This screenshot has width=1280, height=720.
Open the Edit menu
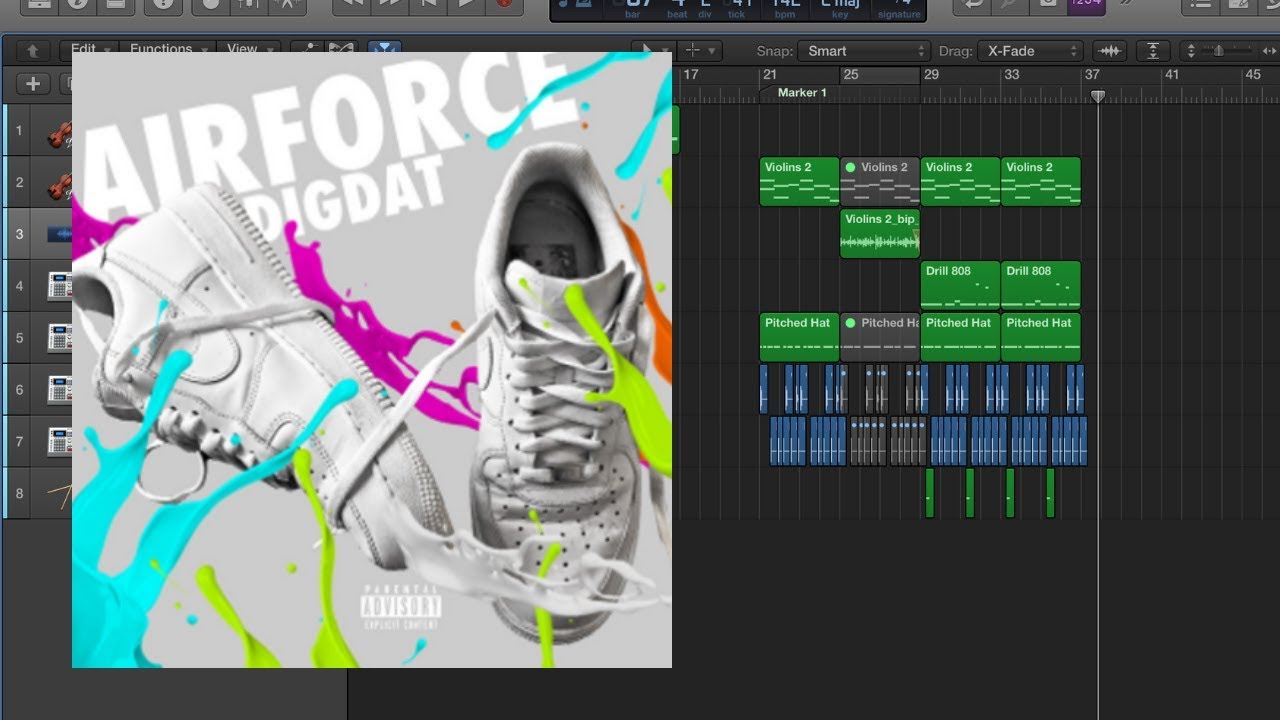click(x=90, y=49)
